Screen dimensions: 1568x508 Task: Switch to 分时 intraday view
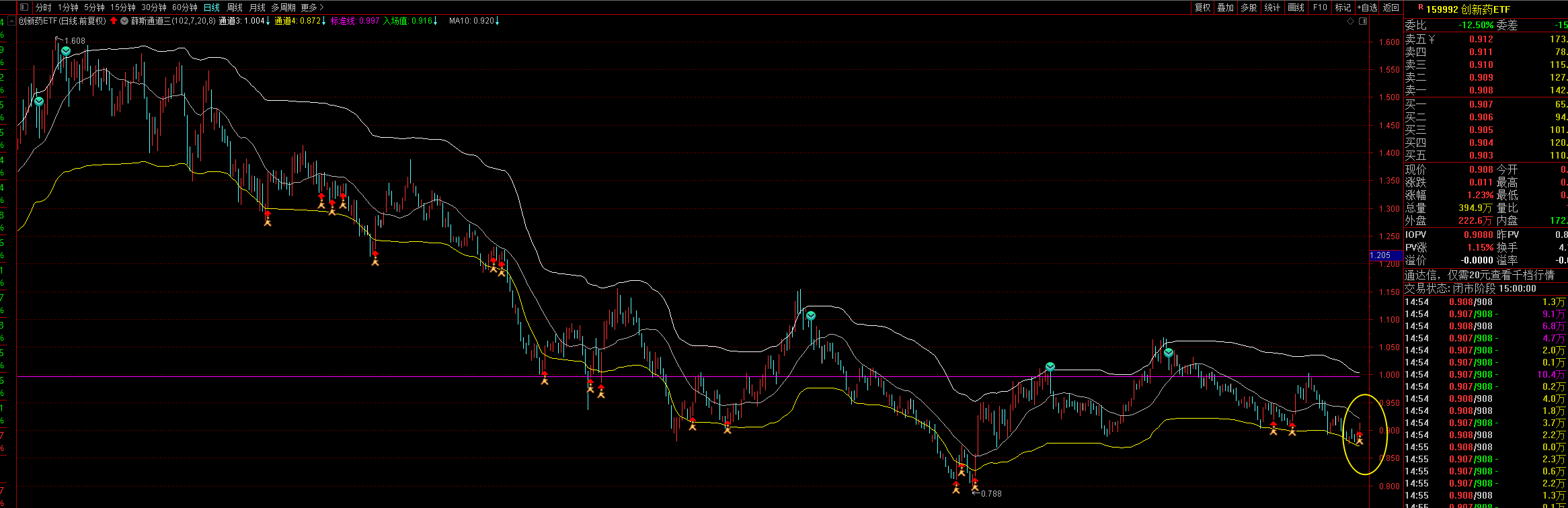pos(43,7)
